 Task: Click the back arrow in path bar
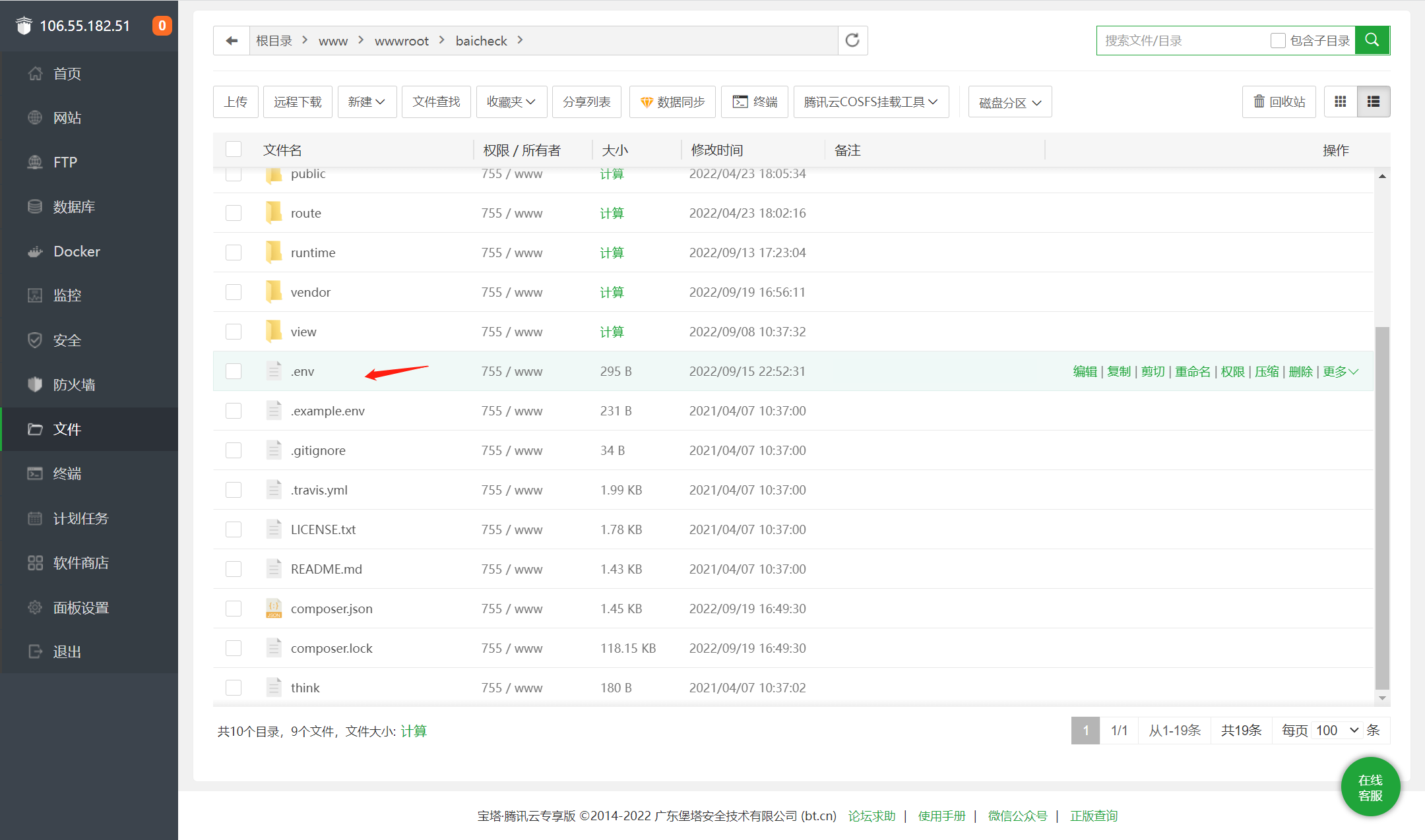click(232, 41)
